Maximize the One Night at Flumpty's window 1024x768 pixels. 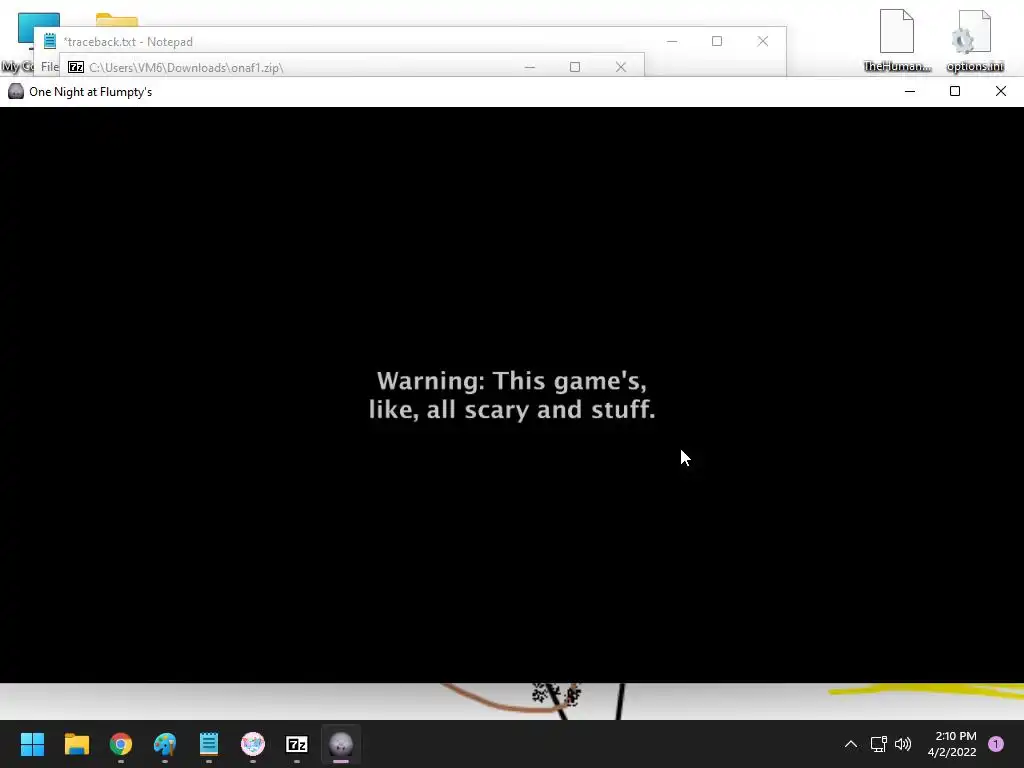(955, 91)
